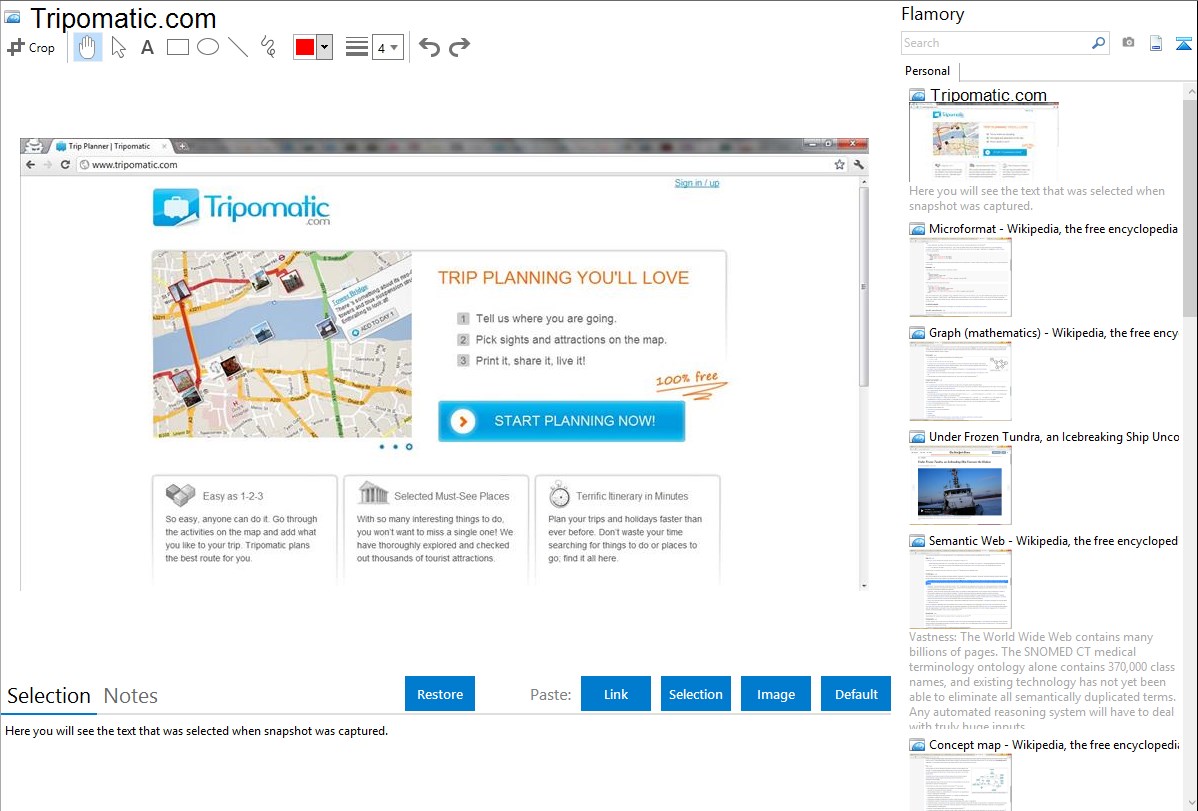This screenshot has height=811, width=1198.
Task: Activate the hand pan tool
Action: [x=88, y=47]
